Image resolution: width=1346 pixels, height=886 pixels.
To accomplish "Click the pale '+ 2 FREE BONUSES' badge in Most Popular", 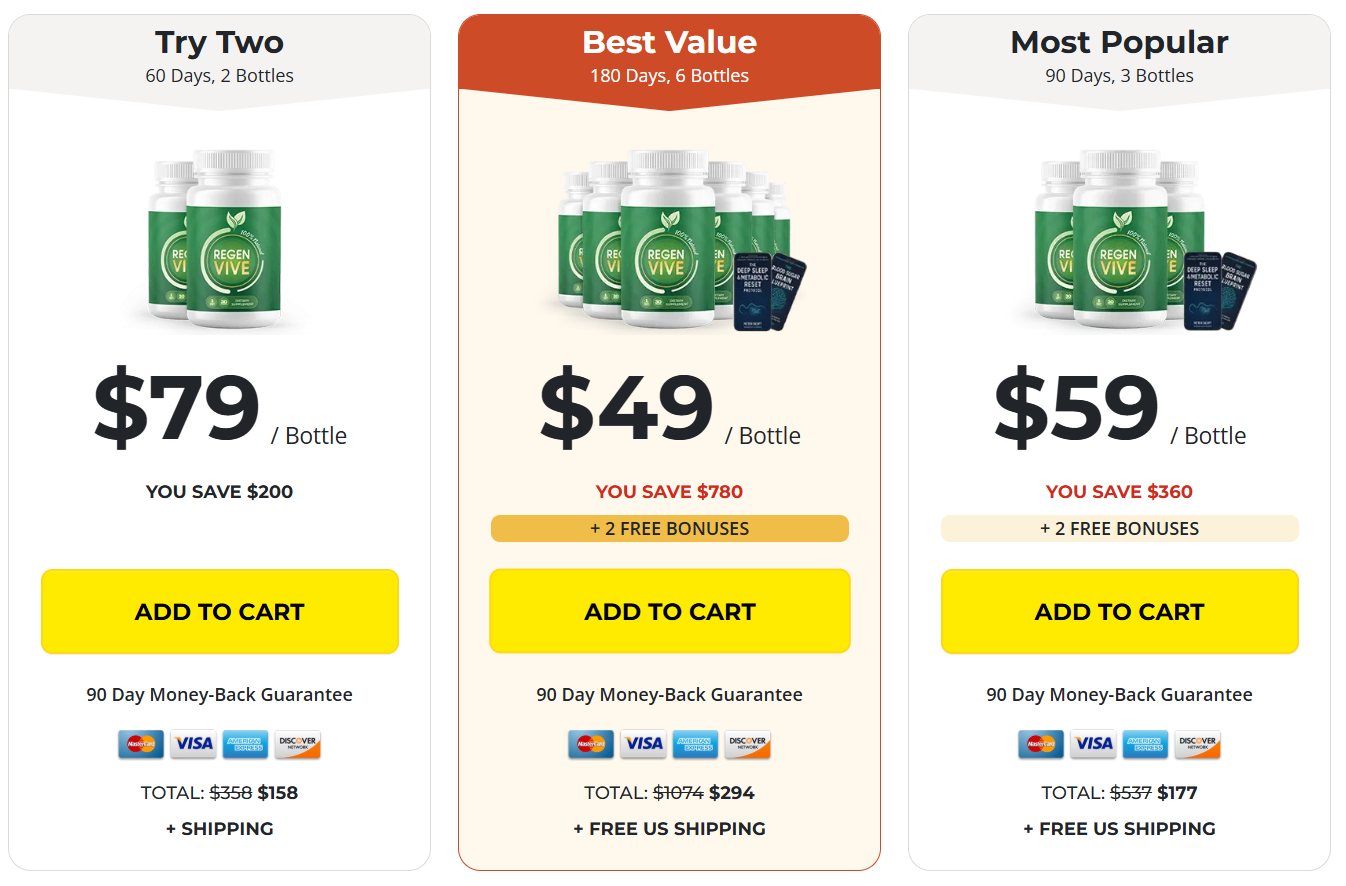I will (1120, 528).
